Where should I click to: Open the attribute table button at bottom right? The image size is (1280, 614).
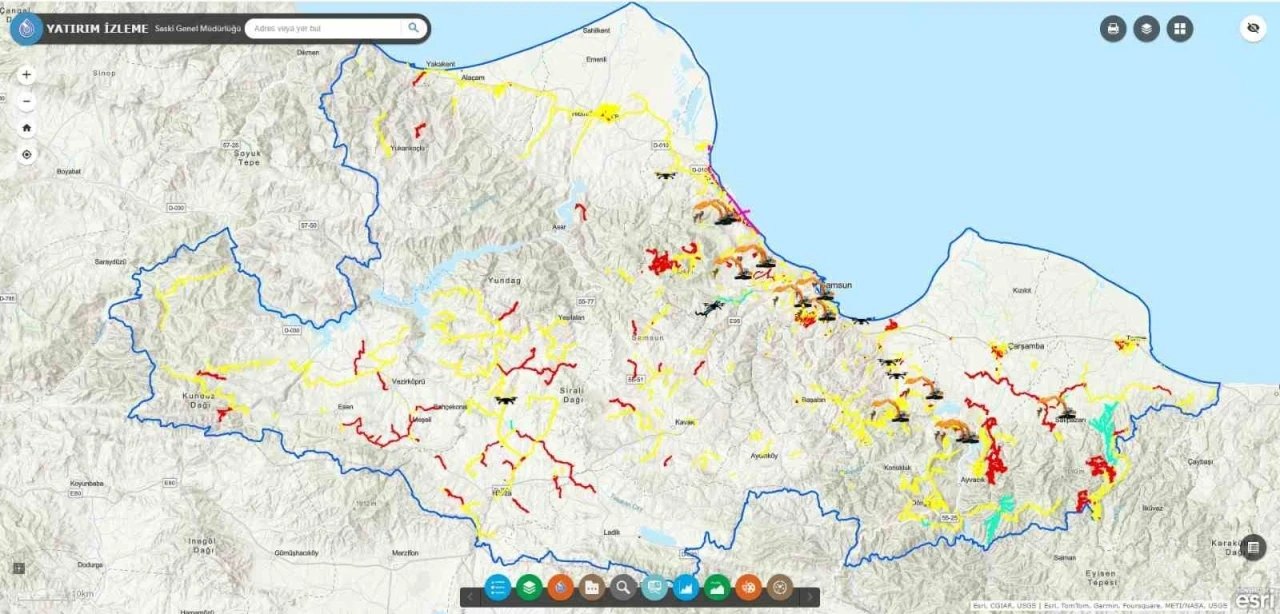coord(1253,547)
